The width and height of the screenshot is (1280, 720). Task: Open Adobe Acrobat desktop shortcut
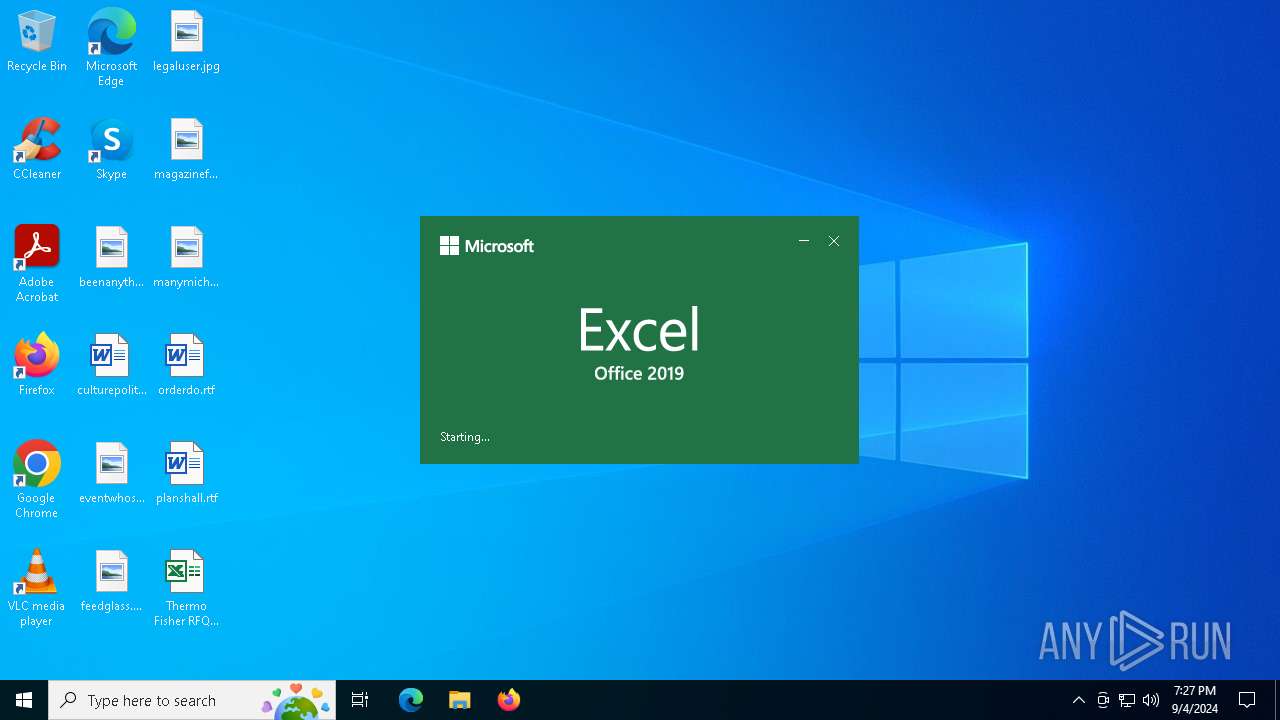[37, 264]
